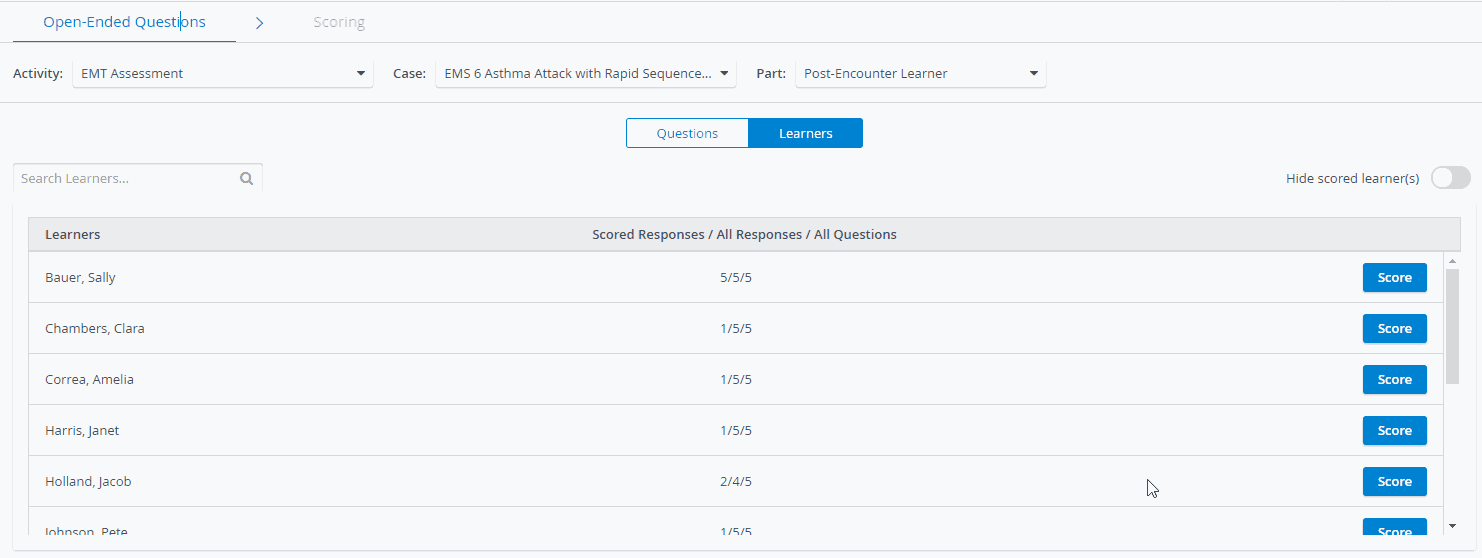The image size is (1482, 558).
Task: Go to the Scoring tab
Action: click(x=339, y=22)
